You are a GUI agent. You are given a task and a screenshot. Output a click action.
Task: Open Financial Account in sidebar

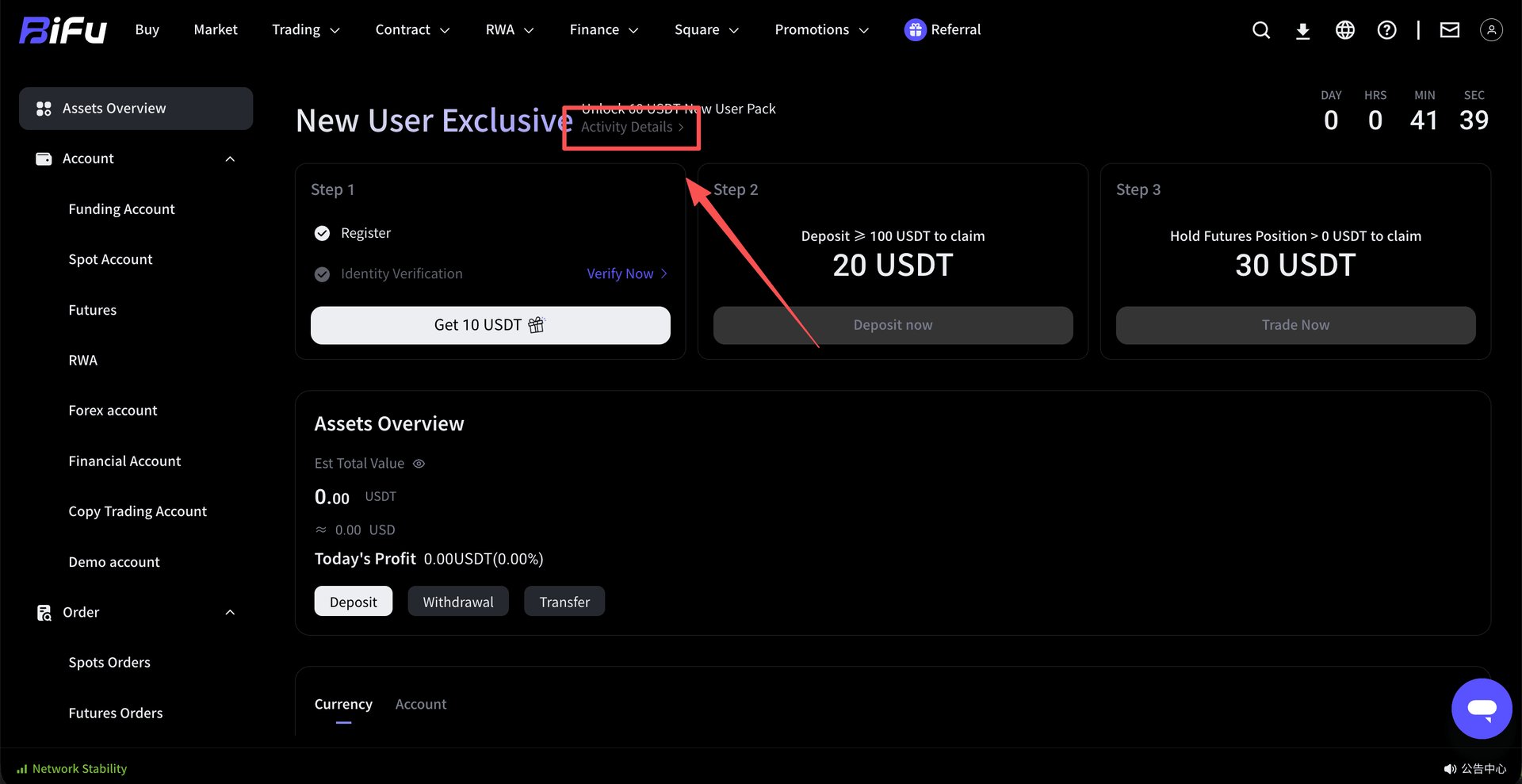coord(124,461)
